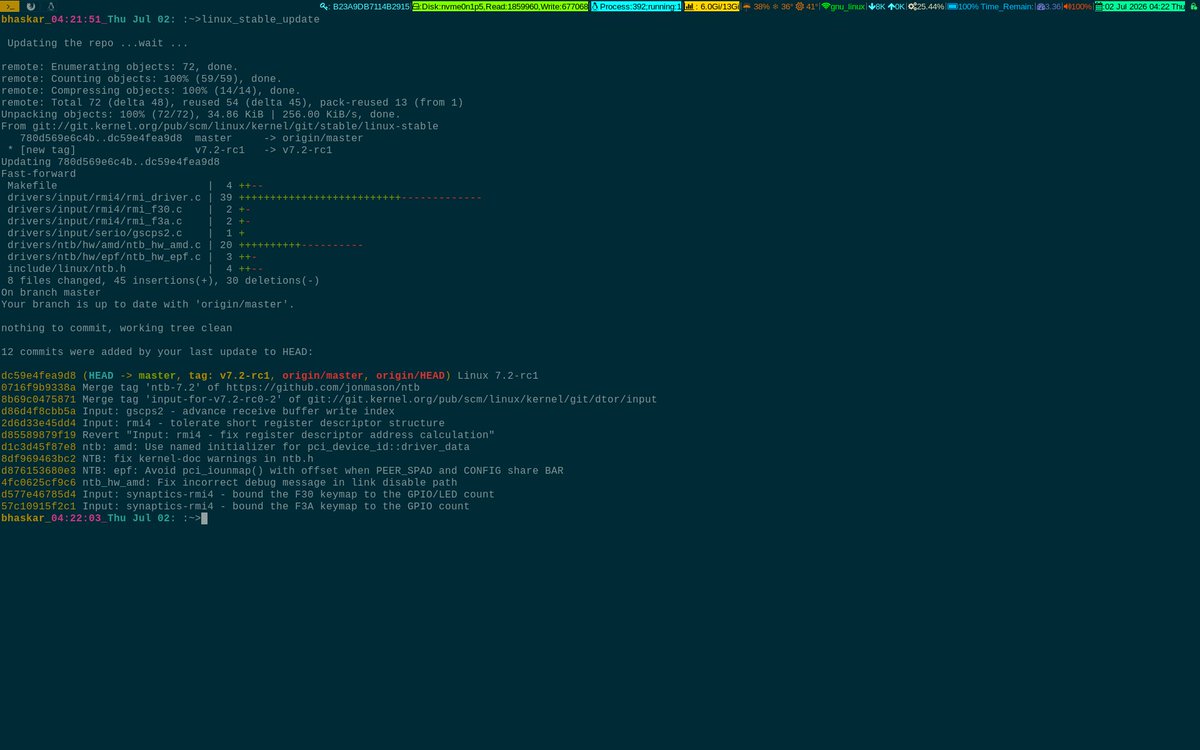This screenshot has width=1200, height=750.
Task: Click the 3.36 load indicator
Action: click(x=1048, y=7)
